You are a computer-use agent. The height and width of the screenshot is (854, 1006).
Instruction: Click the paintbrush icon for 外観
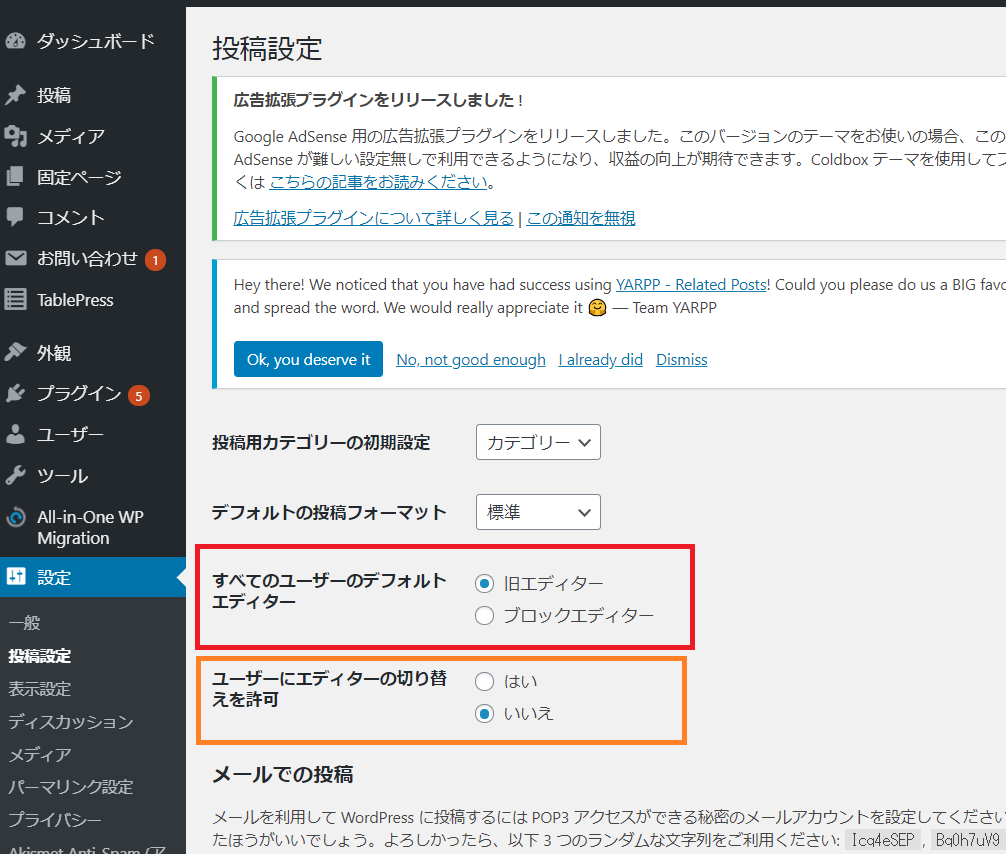(x=16, y=353)
